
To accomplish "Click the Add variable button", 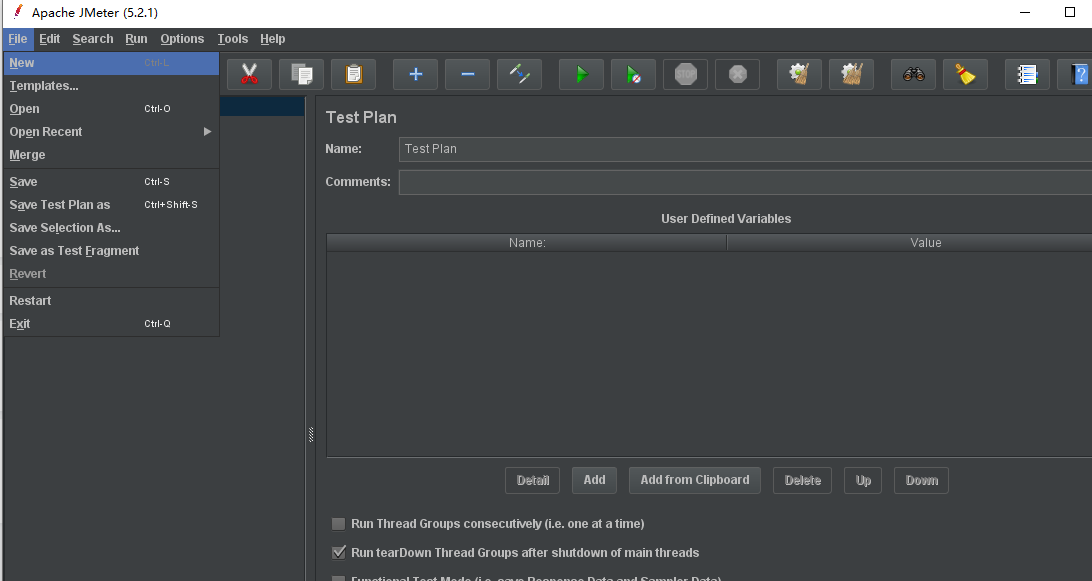I will coord(594,480).
